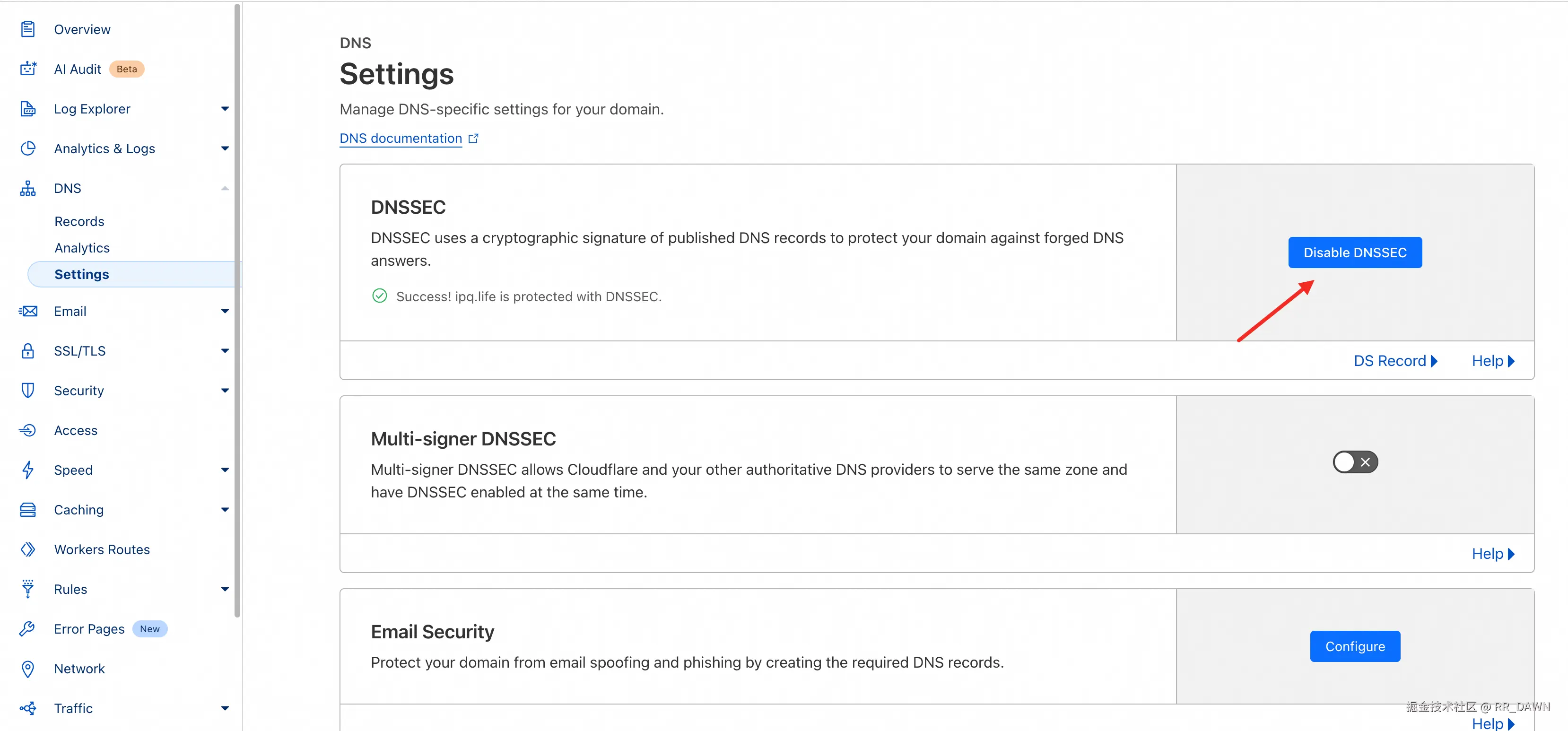Click the AI Audit robot icon
The height and width of the screenshot is (731, 1568).
28,69
